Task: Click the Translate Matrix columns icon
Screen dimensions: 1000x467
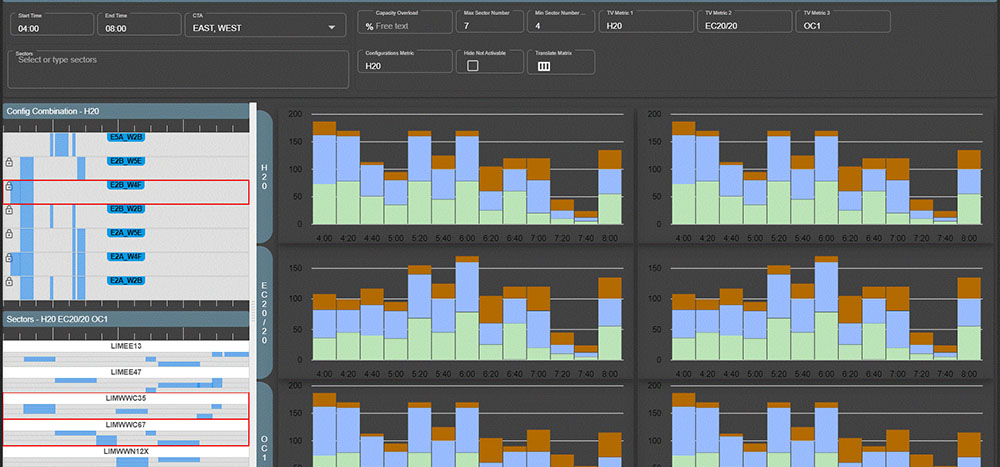Action: (543, 66)
